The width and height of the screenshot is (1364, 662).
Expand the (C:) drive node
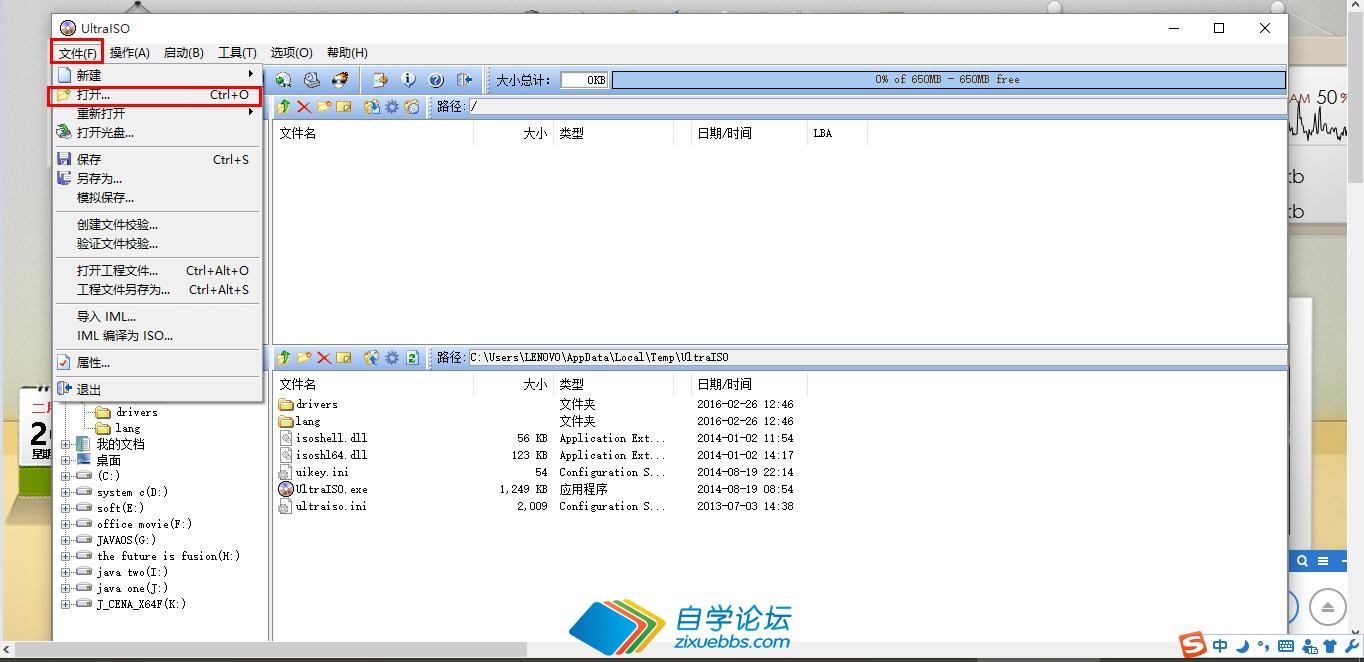pyautogui.click(x=66, y=476)
